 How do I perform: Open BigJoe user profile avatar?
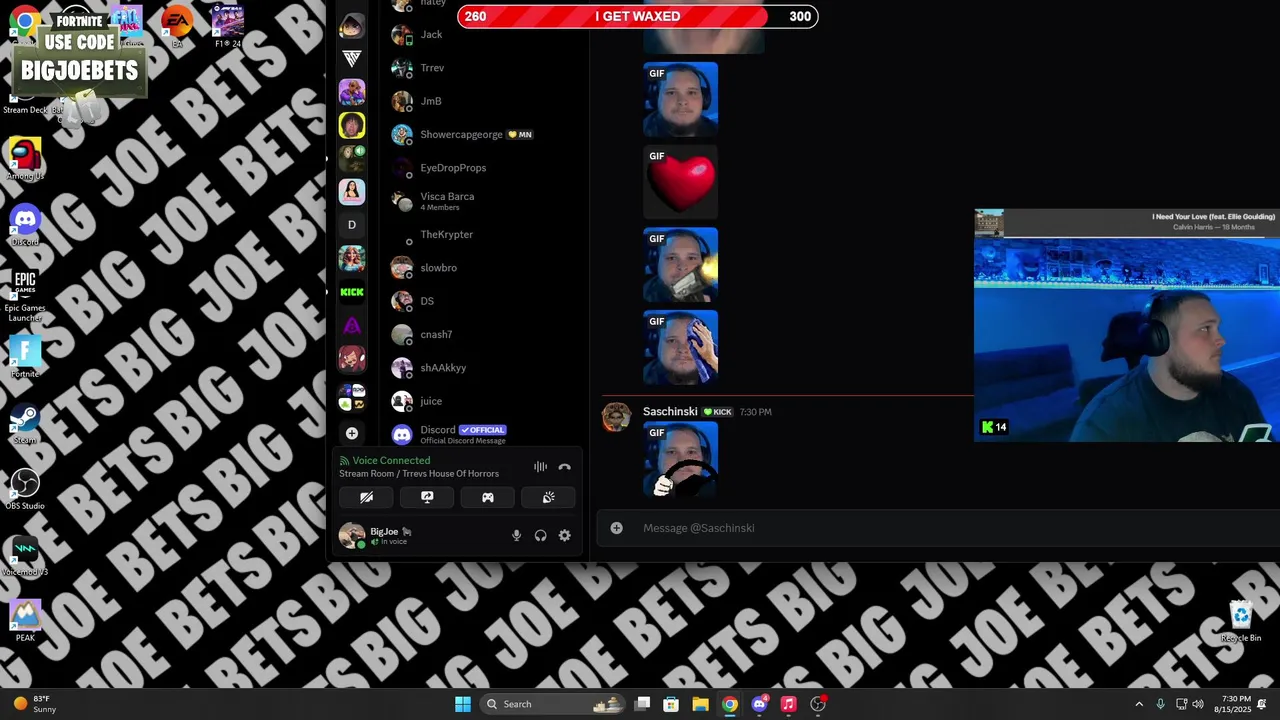click(351, 535)
